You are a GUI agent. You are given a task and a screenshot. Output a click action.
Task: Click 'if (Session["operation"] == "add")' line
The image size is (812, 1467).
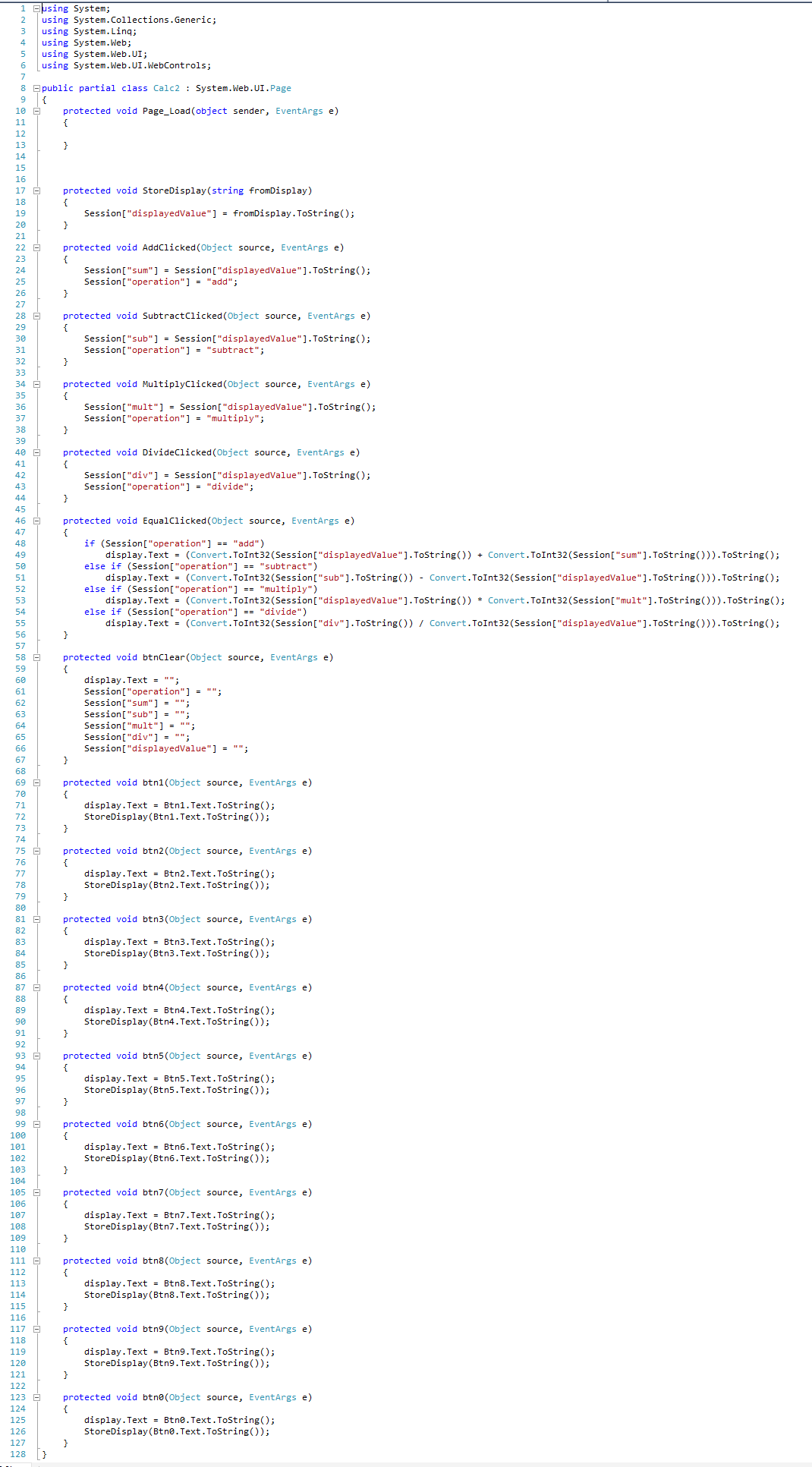click(175, 543)
